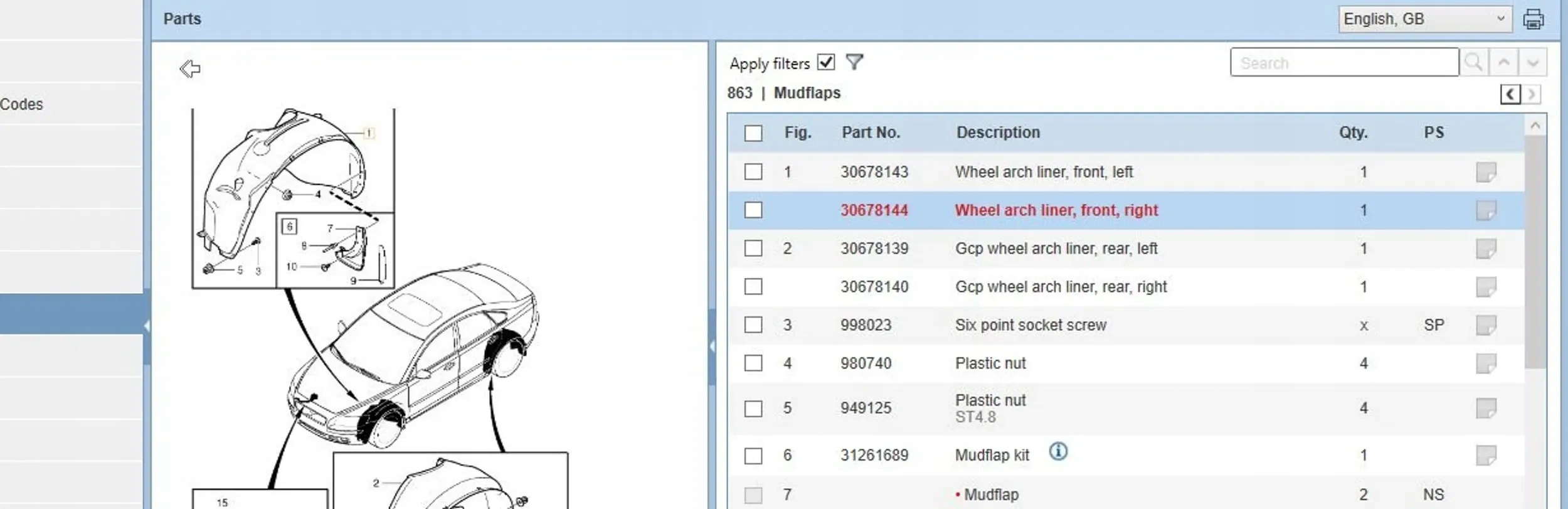Viewport: 1568px width, 509px height.
Task: Click the ST4.8 note under Plastic nut
Action: click(975, 417)
